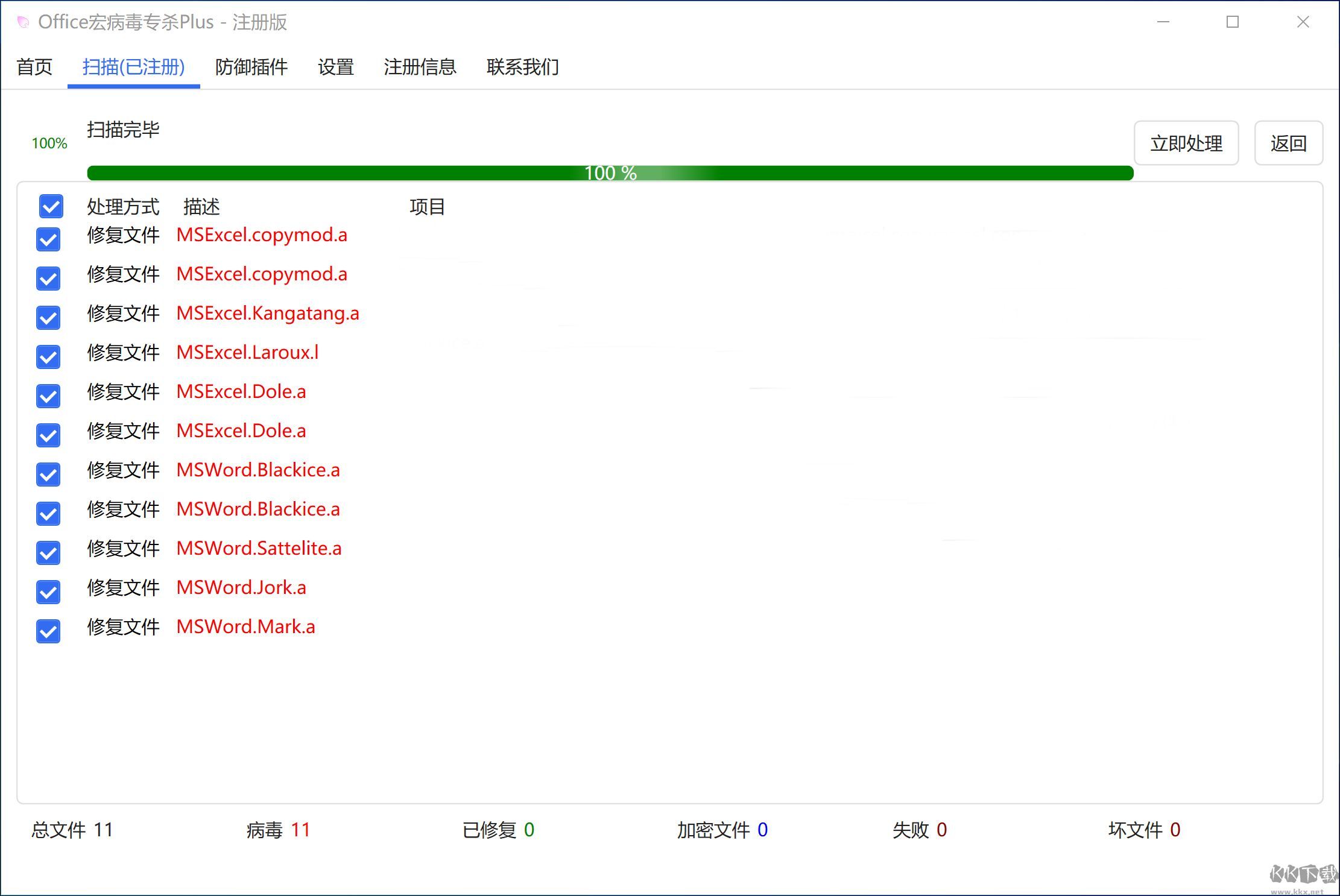Select the MSWord.Mark.a virus name
Image resolution: width=1340 pixels, height=896 pixels.
coord(246,627)
